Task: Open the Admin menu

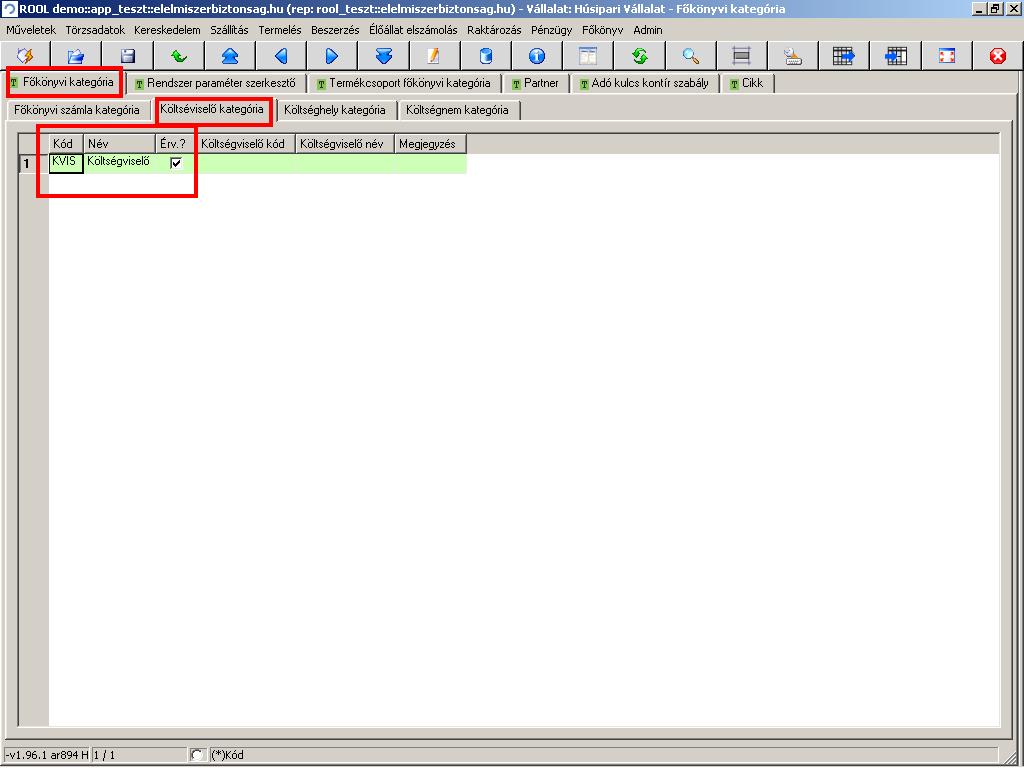Action: [x=647, y=30]
